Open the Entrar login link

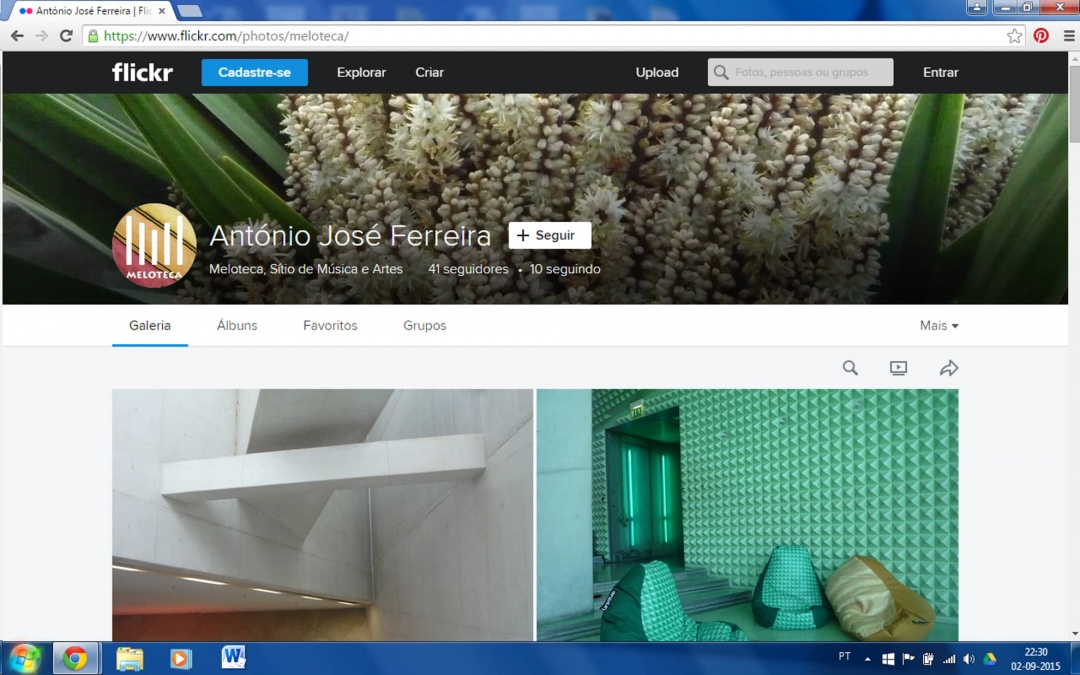[x=940, y=72]
